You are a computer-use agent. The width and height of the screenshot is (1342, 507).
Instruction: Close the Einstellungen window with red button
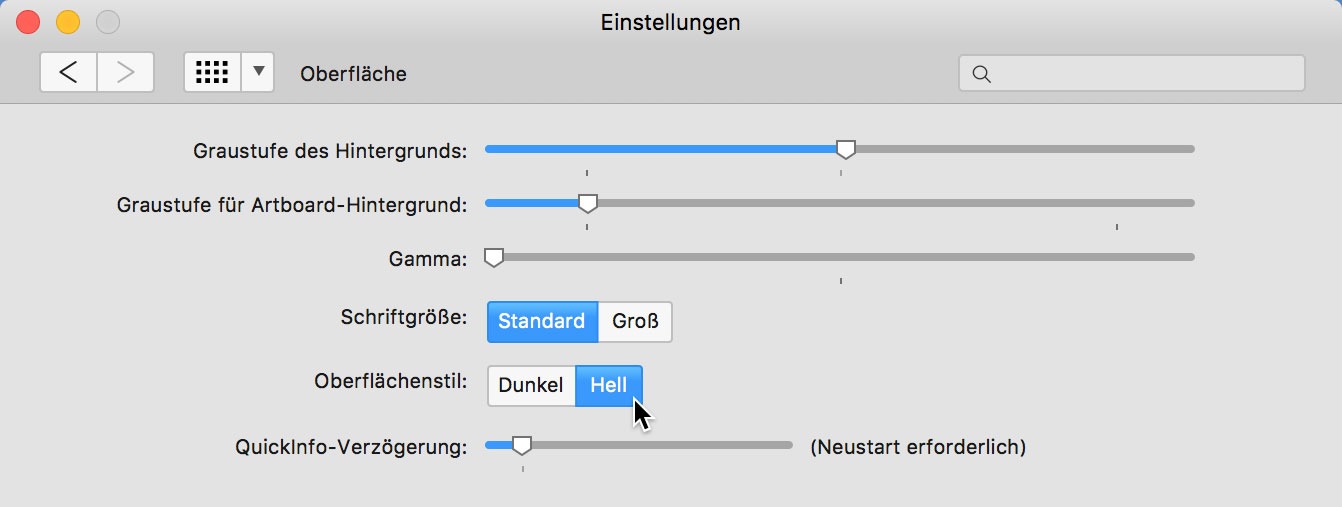tap(27, 21)
